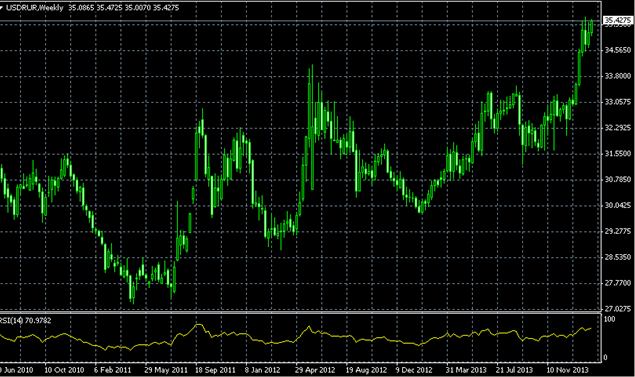
Task: Click the 10 Oct 2010 date marker
Action: tap(64, 370)
